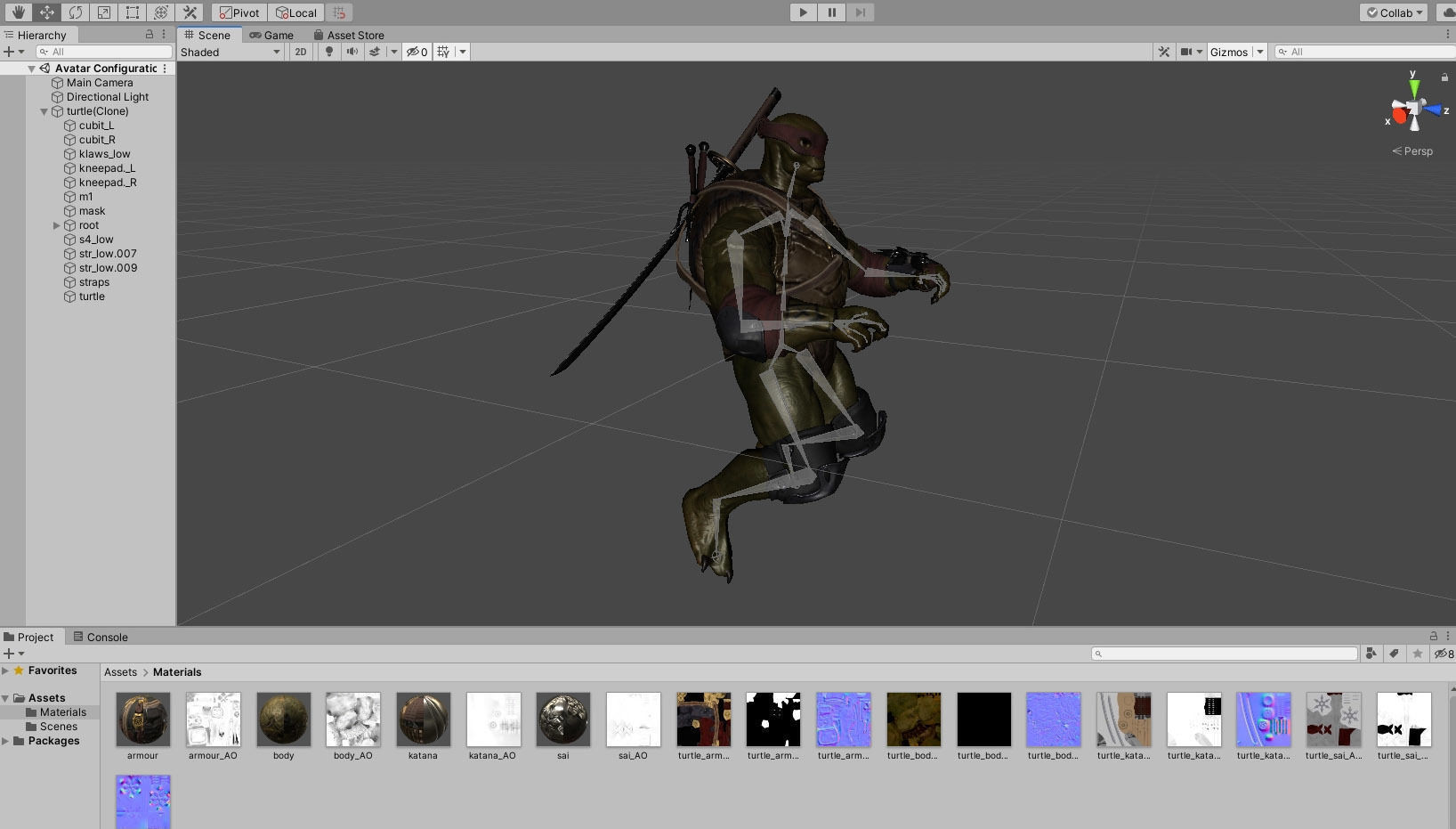Click Hierarchy create plus button
1456x829 pixels.
coord(10,52)
